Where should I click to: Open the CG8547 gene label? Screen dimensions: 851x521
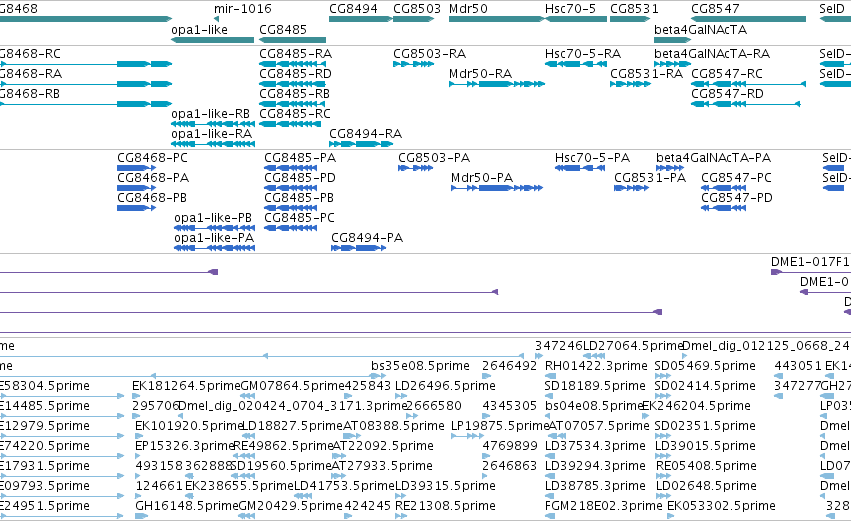tap(715, 9)
